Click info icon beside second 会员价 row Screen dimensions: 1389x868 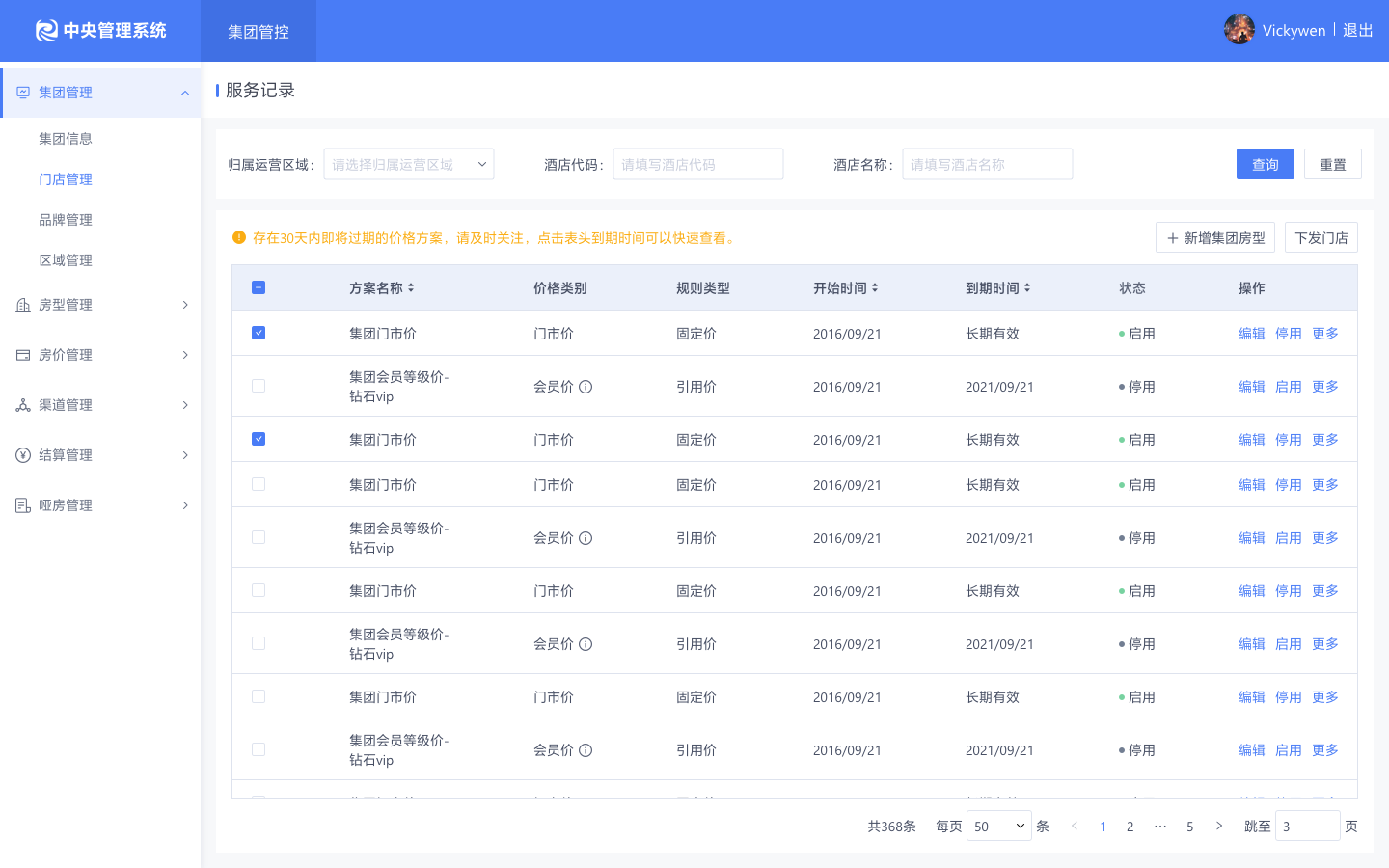586,538
